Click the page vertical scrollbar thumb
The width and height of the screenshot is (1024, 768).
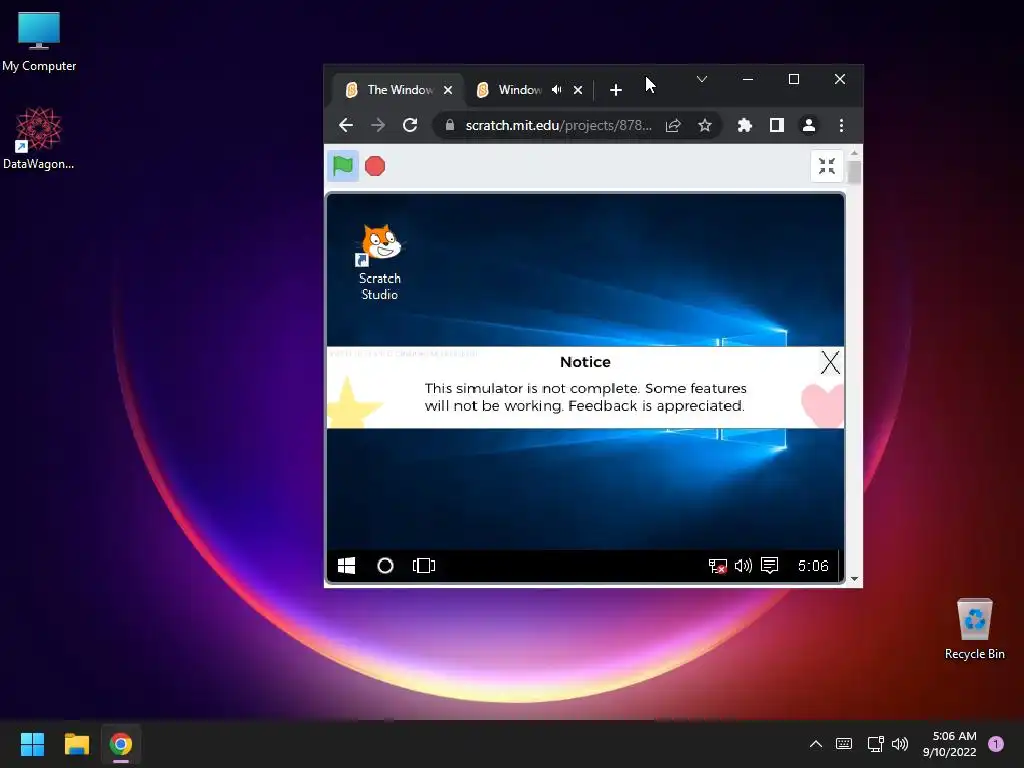pyautogui.click(x=854, y=172)
